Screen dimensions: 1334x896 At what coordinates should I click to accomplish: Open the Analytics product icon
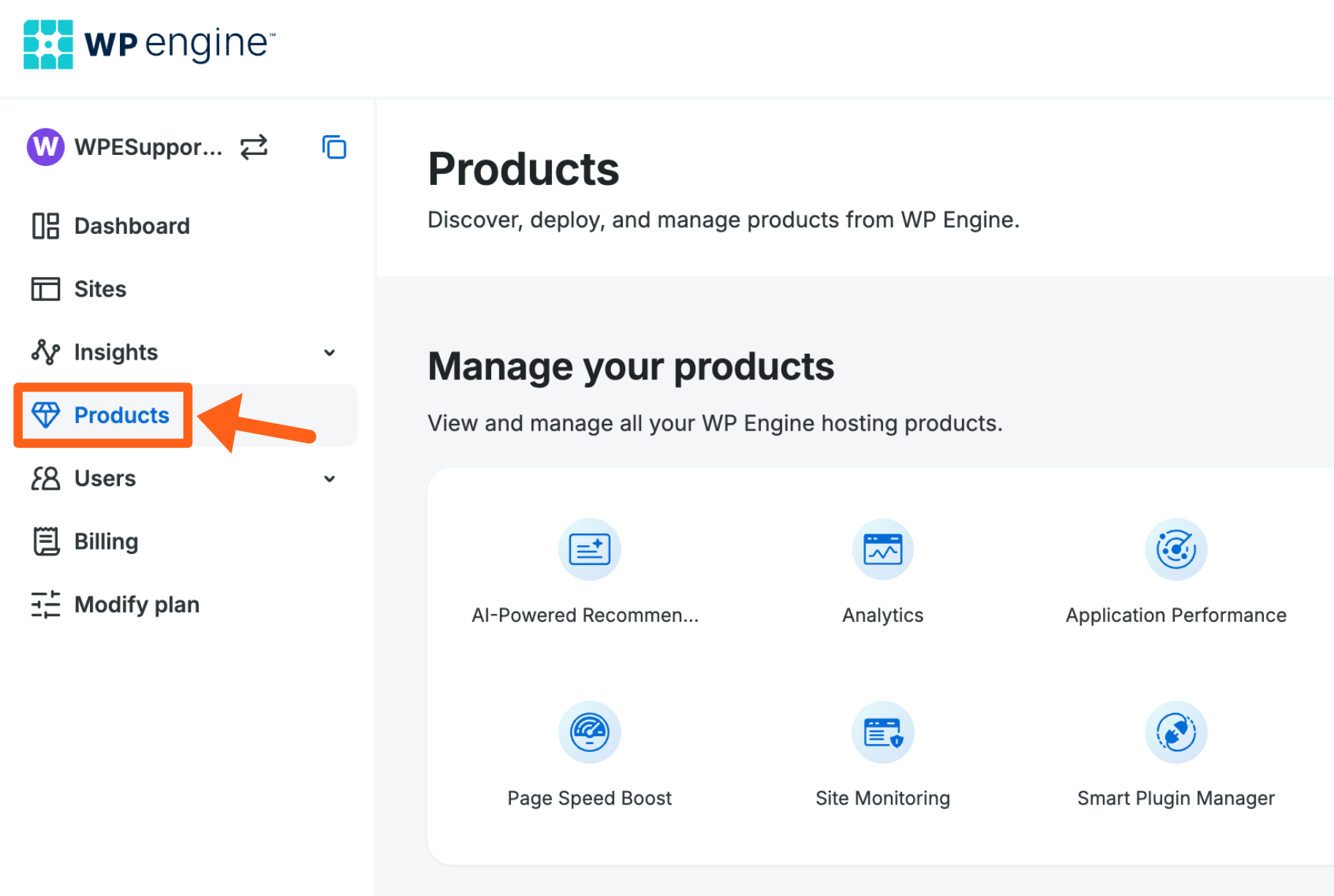coord(882,550)
